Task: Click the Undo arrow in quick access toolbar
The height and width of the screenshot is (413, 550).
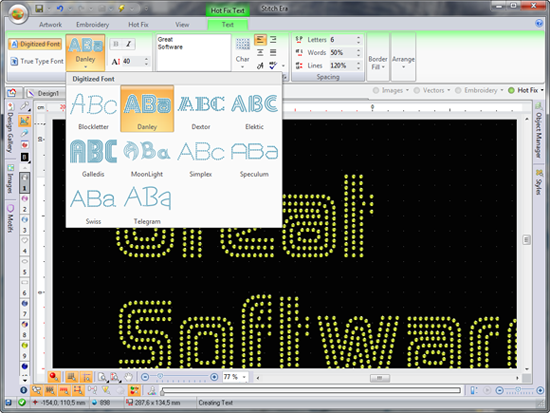Action: [x=60, y=8]
